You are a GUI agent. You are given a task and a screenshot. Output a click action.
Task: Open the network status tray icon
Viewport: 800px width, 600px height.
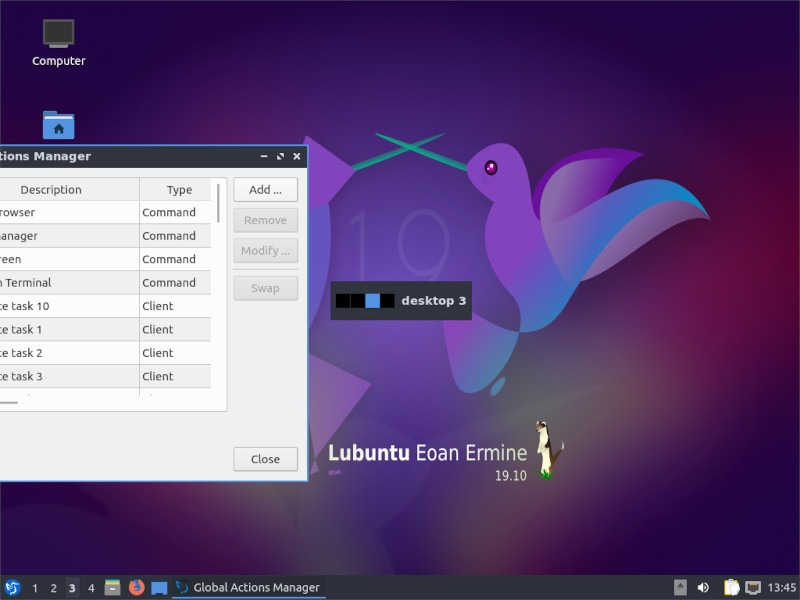click(x=753, y=588)
